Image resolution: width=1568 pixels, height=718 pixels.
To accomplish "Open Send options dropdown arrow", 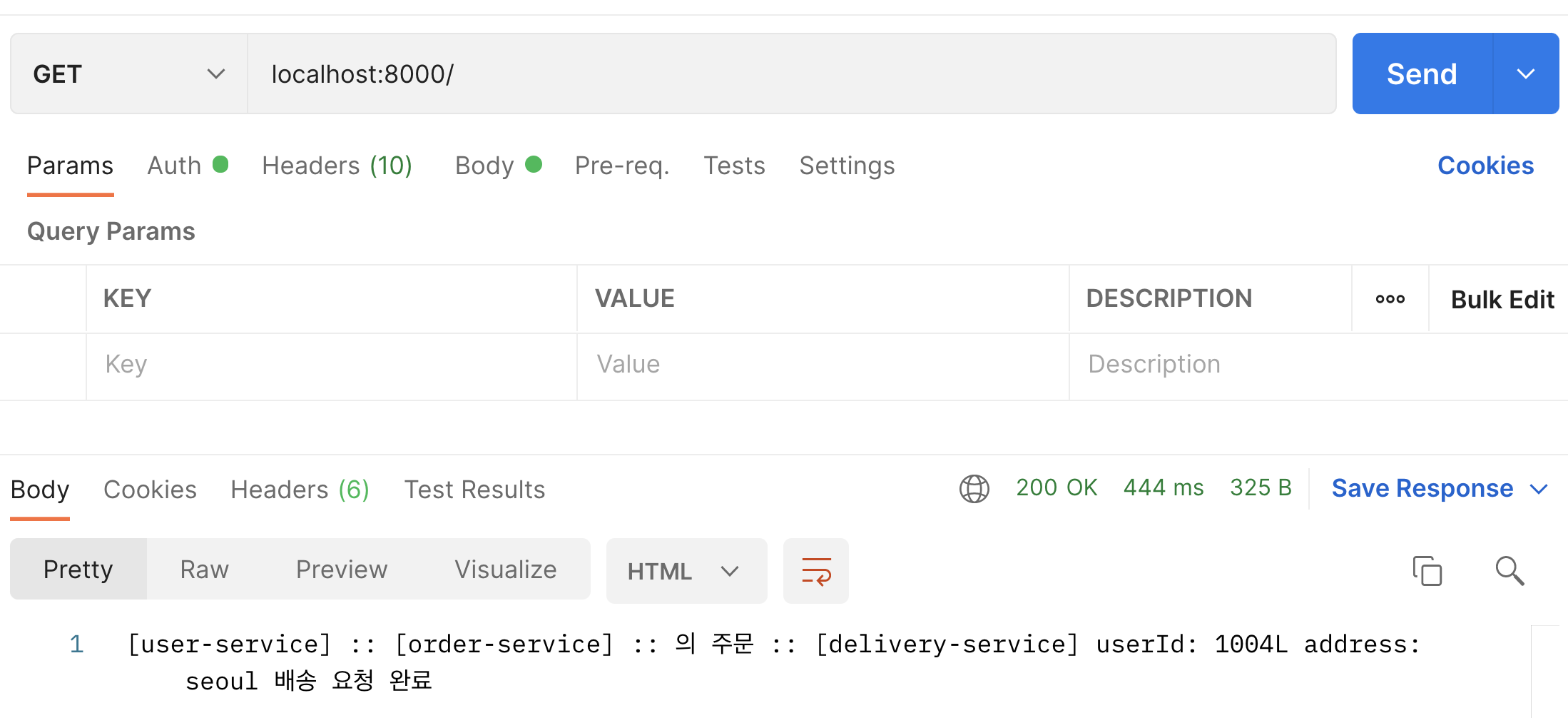I will 1526,74.
